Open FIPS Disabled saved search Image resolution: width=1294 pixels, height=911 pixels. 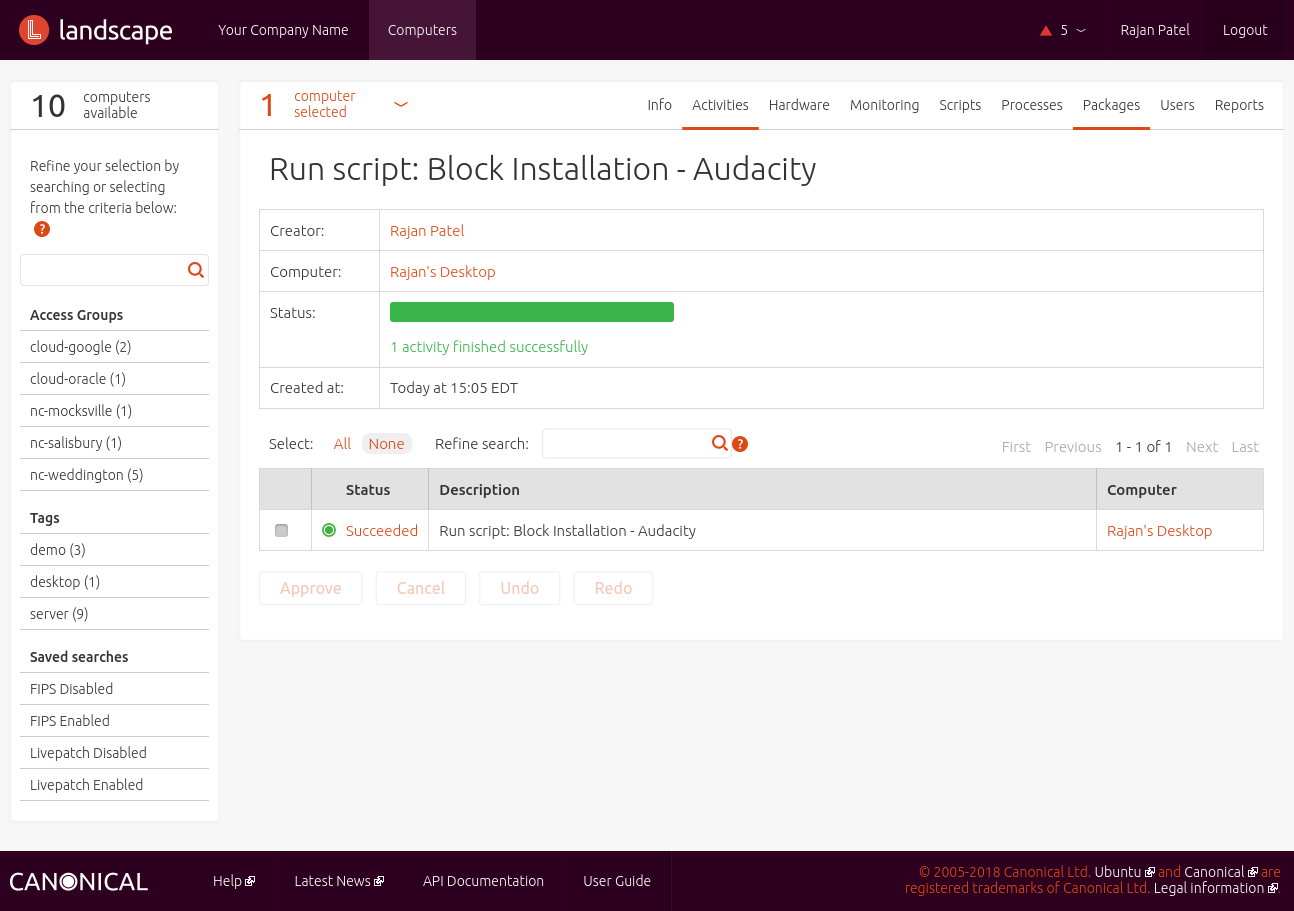(71, 689)
